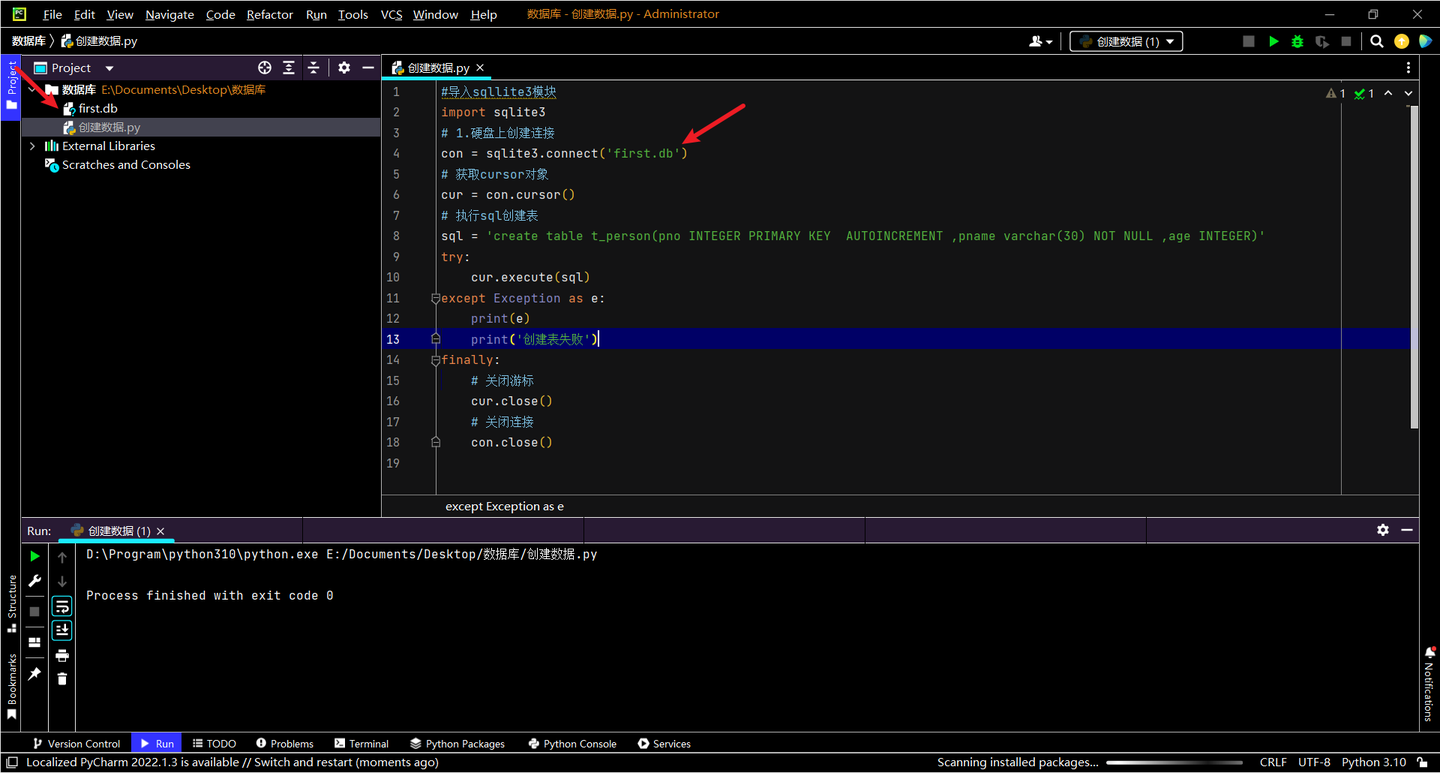The height and width of the screenshot is (773, 1440).
Task: Open the Run menu
Action: tap(316, 14)
